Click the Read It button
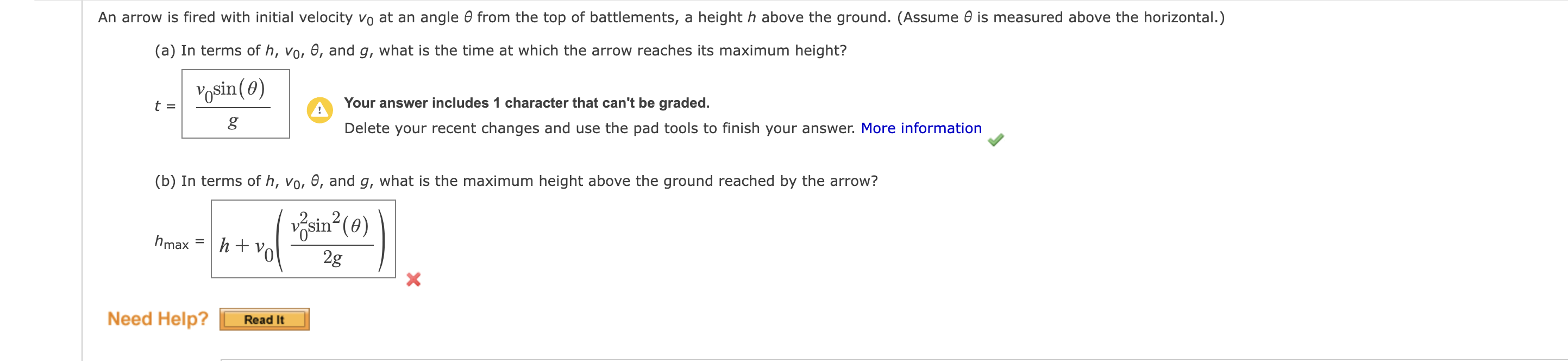Screen dimensions: 1568x361 (264, 319)
